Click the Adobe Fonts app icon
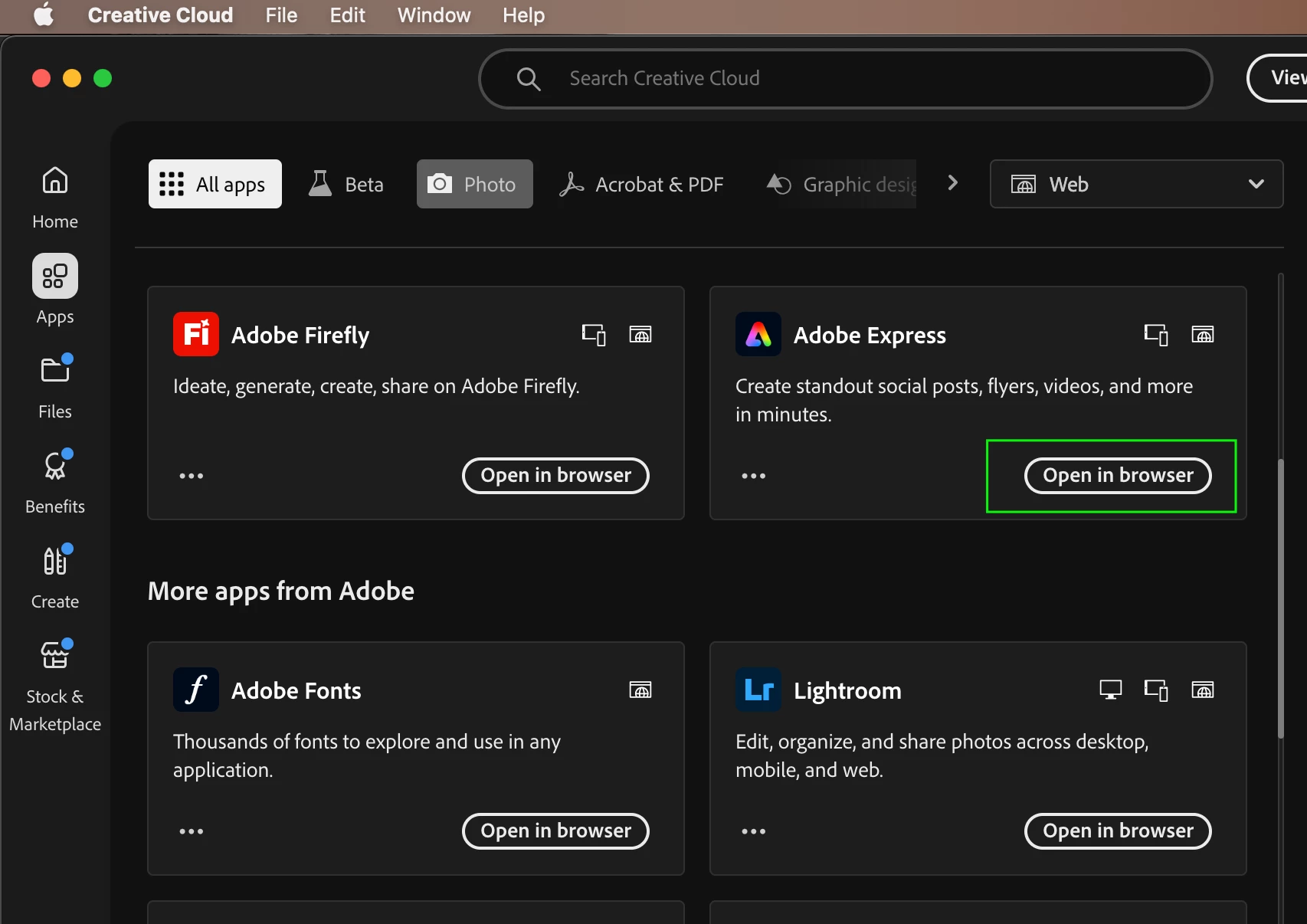The height and width of the screenshot is (924, 1307). [196, 690]
